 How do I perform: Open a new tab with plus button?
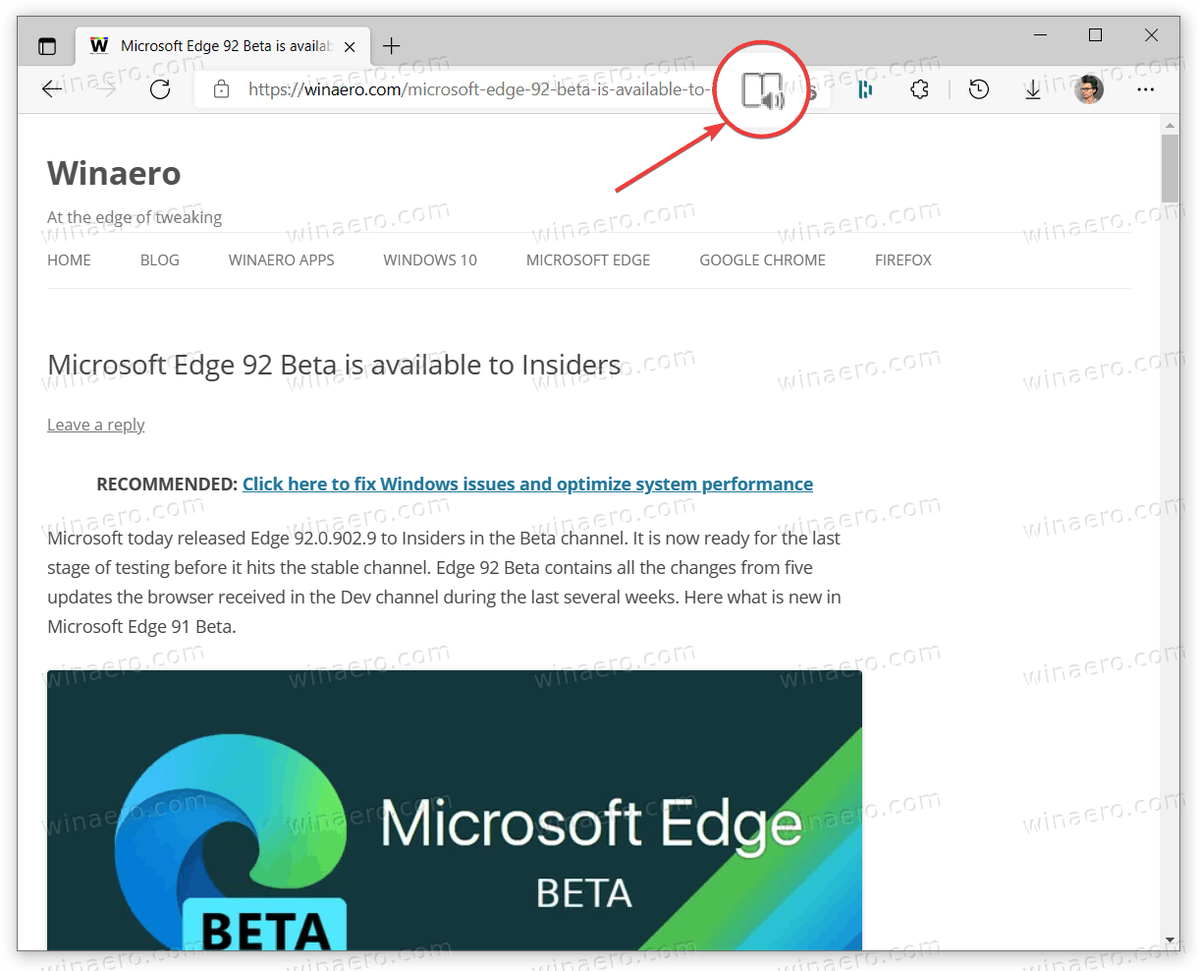click(x=392, y=46)
